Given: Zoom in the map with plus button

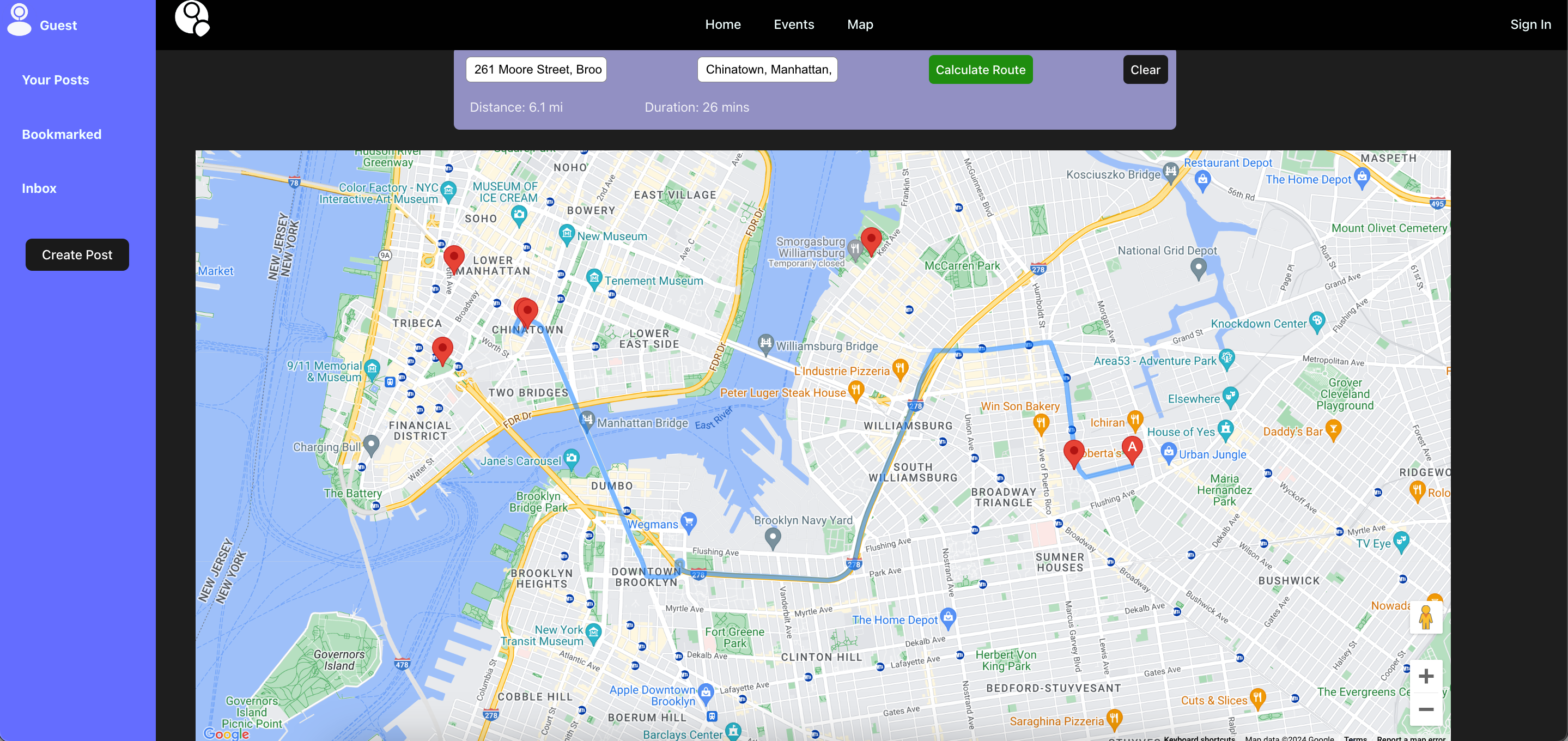Looking at the screenshot, I should (1426, 676).
